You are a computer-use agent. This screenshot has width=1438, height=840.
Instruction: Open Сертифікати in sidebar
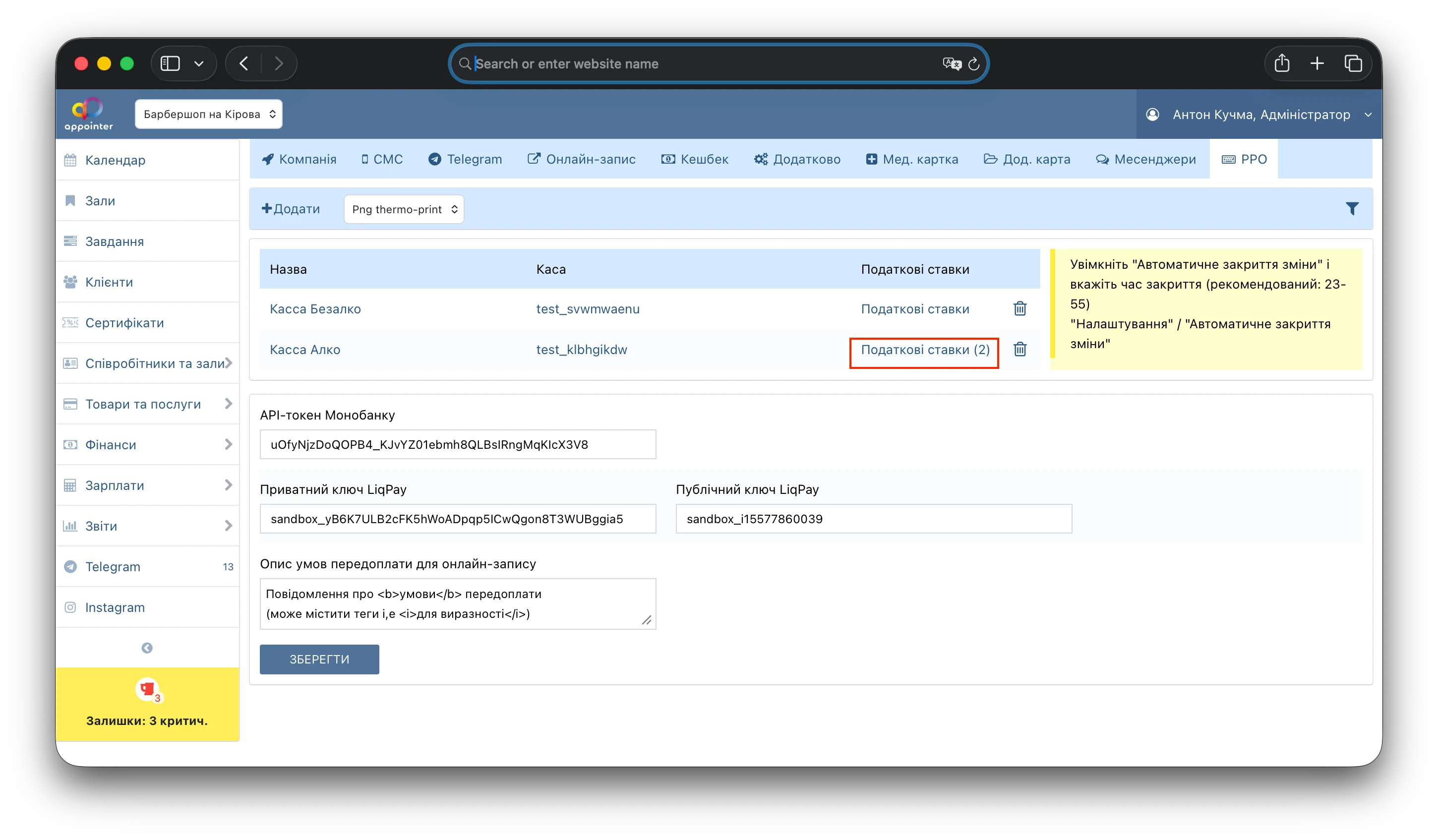coord(147,322)
